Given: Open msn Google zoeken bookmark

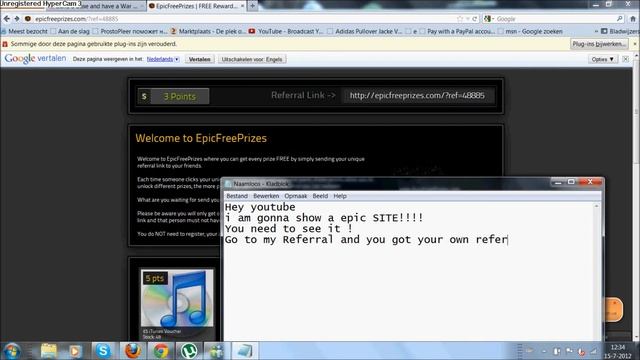Looking at the screenshot, I should (x=530, y=31).
